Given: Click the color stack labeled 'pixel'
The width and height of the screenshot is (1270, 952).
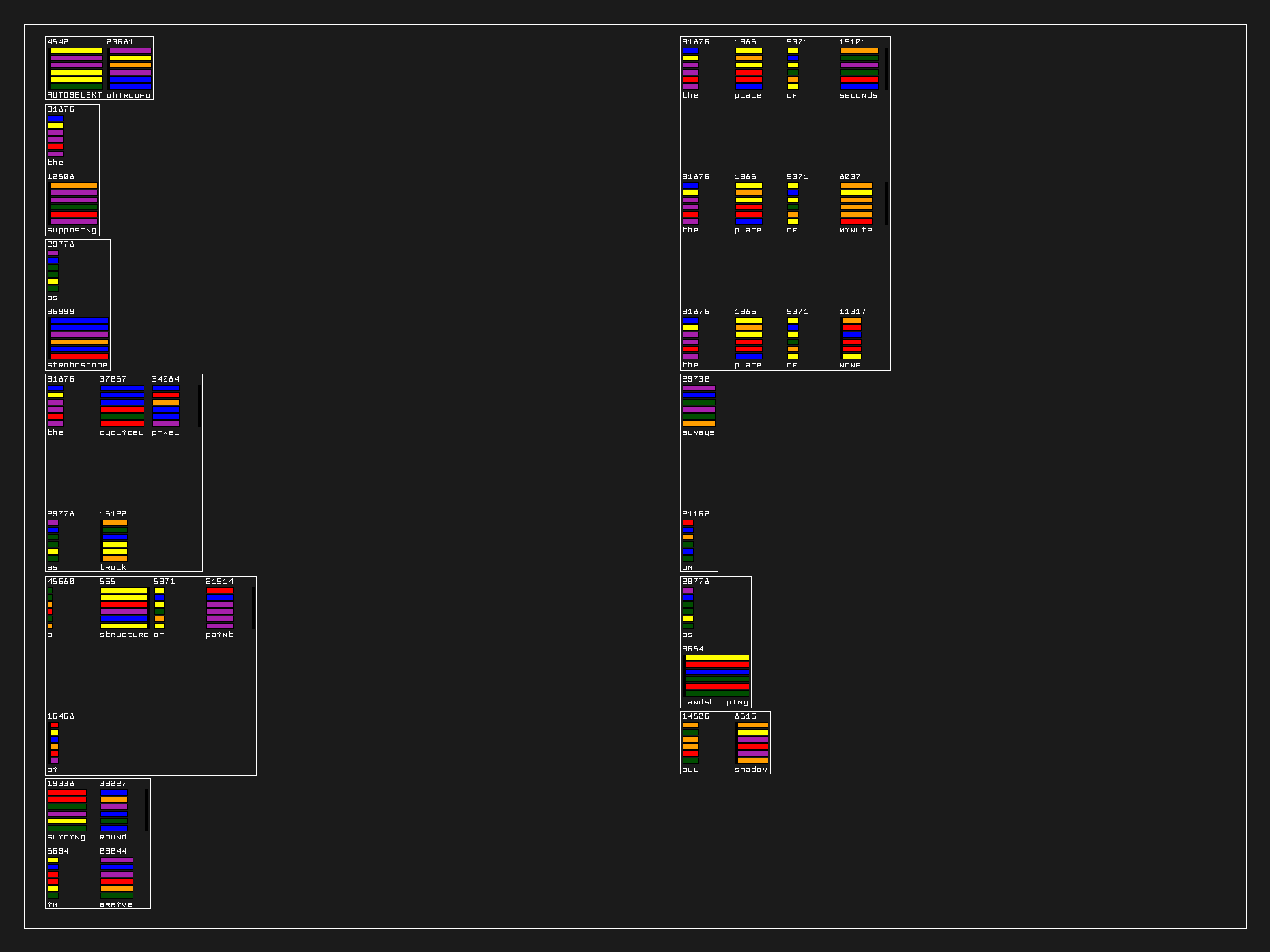Looking at the screenshot, I should pyautogui.click(x=166, y=405).
